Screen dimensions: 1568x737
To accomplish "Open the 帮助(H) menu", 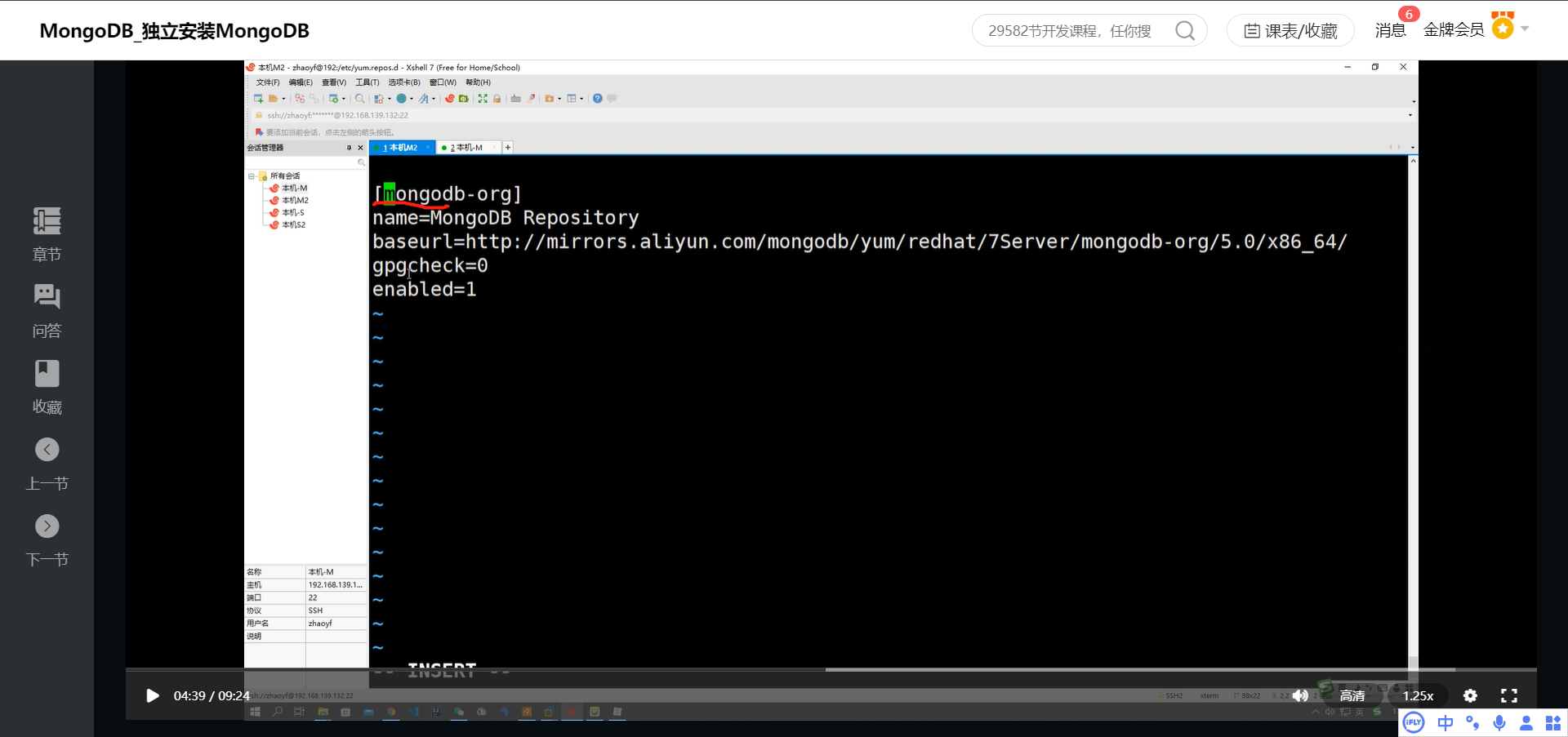I will point(479,82).
